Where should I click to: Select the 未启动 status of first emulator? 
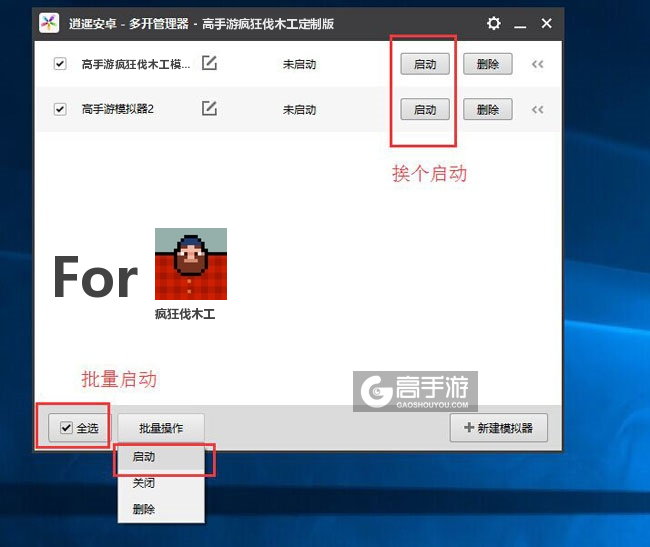[x=299, y=64]
